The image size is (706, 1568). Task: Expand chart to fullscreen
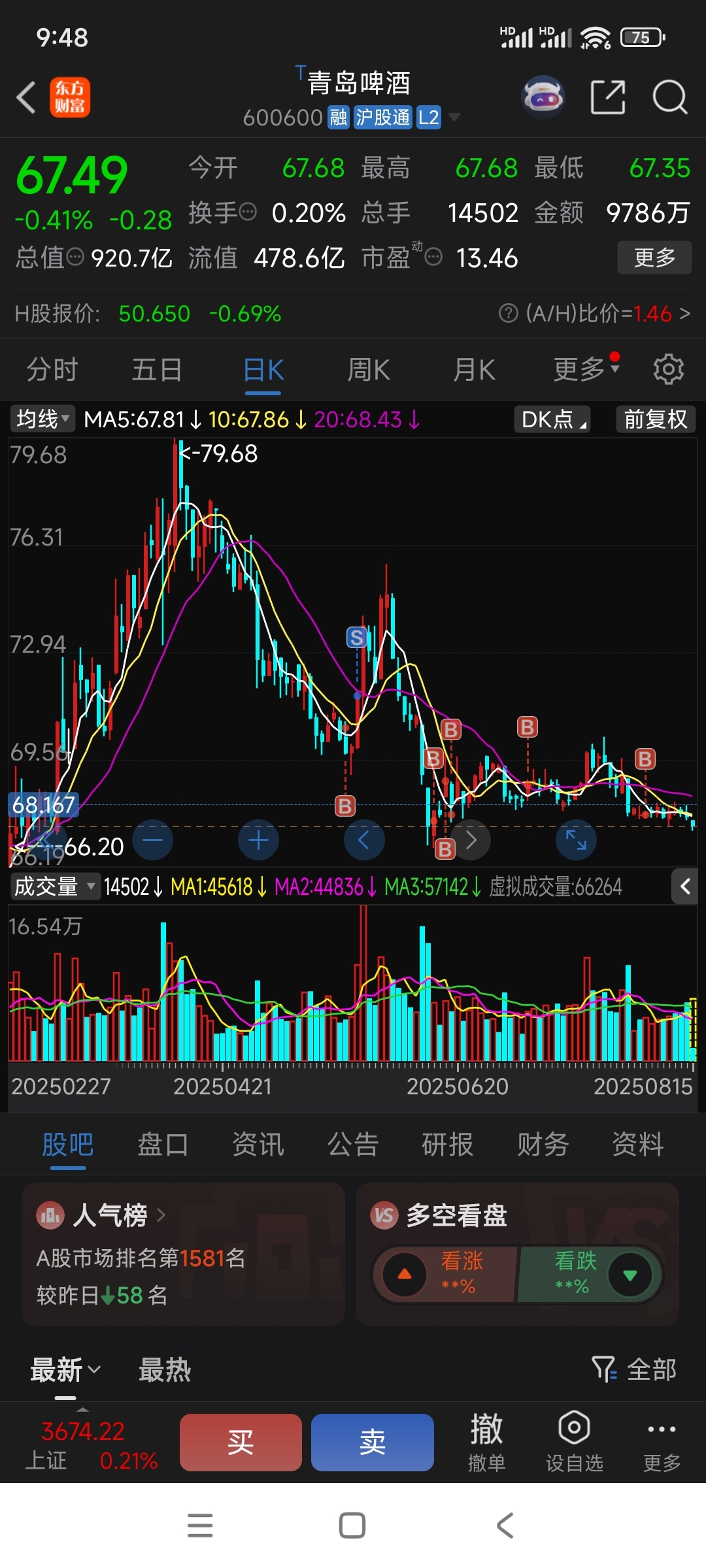point(576,840)
